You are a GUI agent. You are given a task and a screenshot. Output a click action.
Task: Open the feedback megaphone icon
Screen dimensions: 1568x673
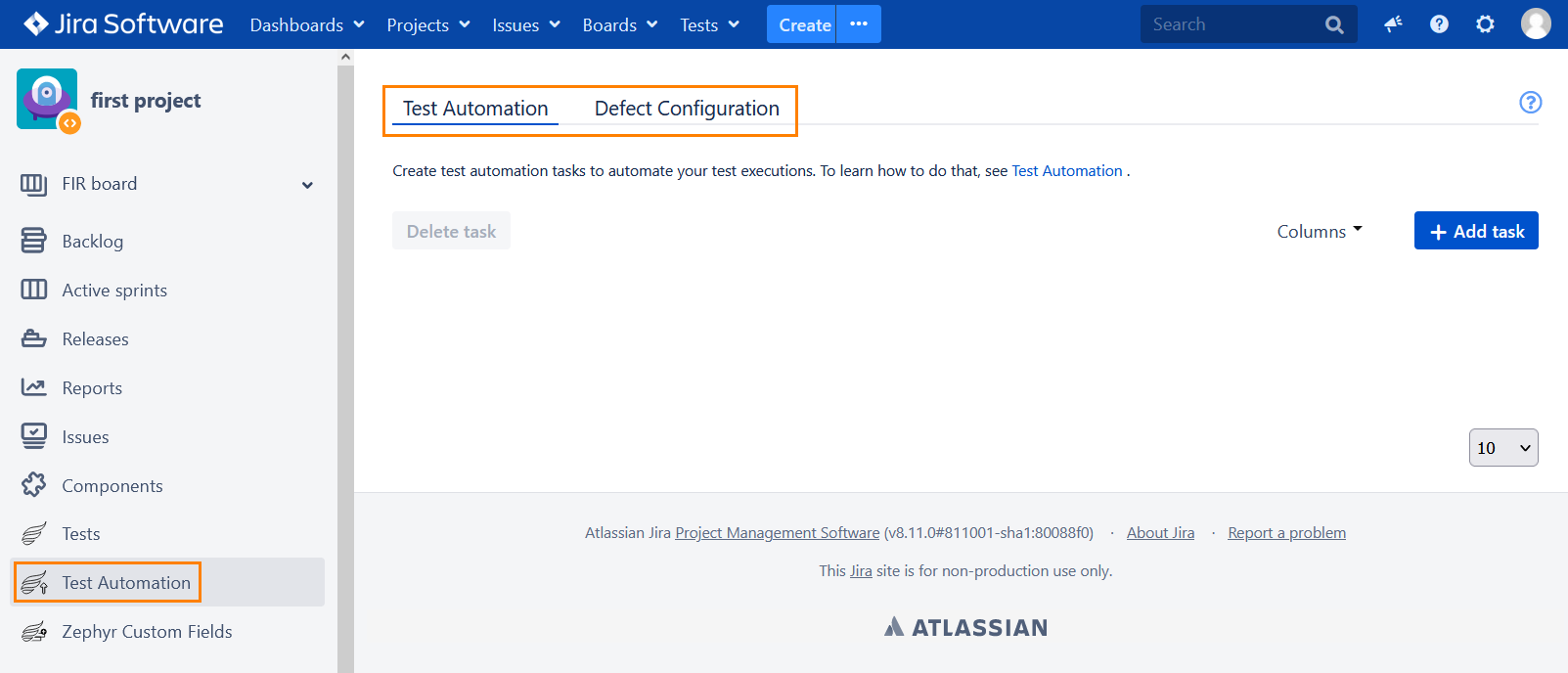[x=1393, y=23]
